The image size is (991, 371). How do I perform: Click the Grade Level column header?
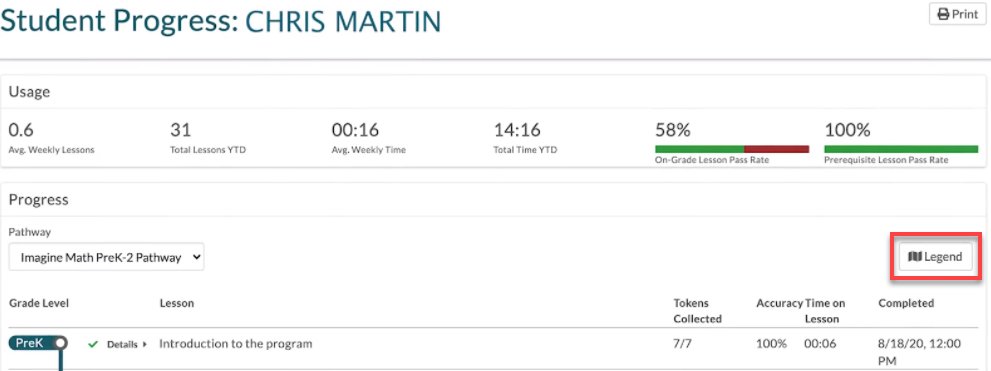coord(39,303)
